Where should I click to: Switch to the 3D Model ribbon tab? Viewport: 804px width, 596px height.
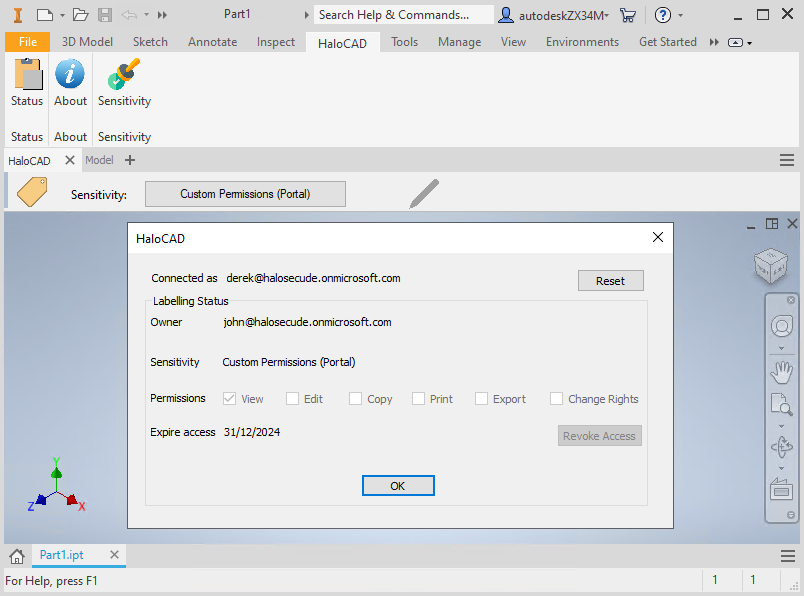pos(87,42)
